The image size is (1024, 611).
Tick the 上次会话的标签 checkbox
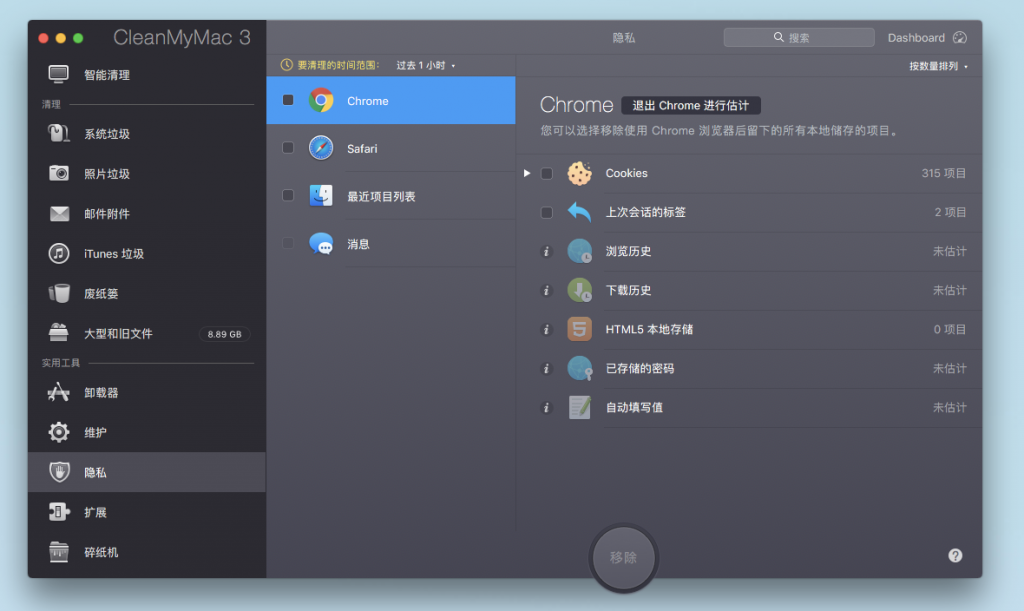click(x=547, y=212)
